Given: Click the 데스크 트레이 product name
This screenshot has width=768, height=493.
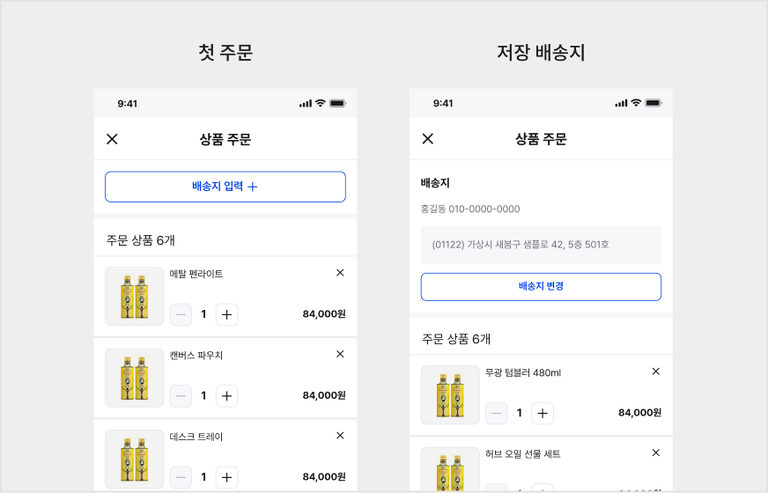Looking at the screenshot, I should 196,436.
